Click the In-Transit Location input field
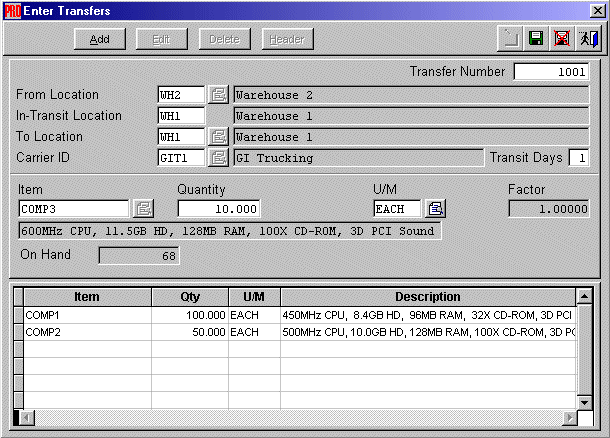 click(181, 116)
